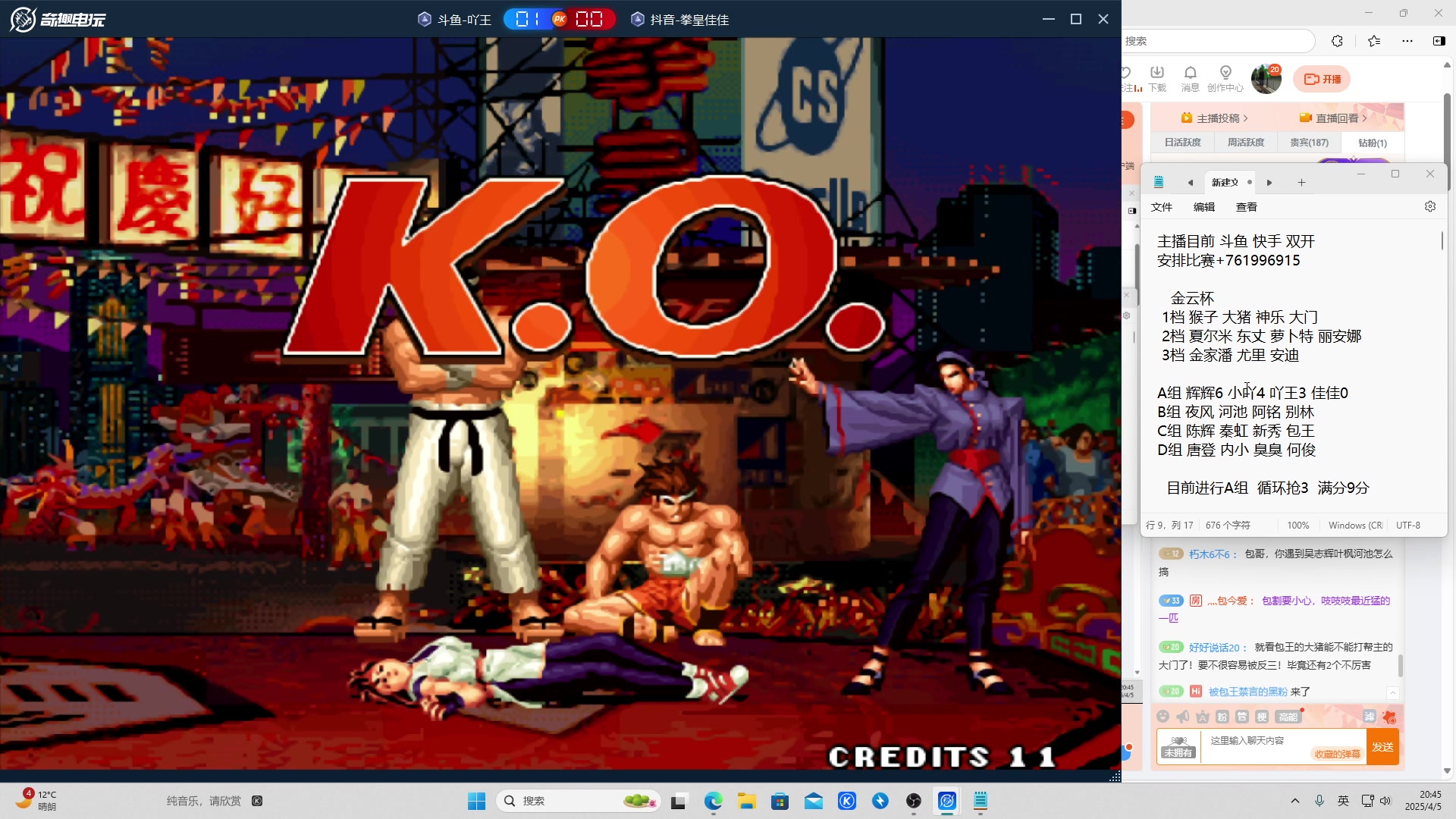Show hidden system tray icons
Screen dimensions: 1456x819
click(x=1295, y=801)
